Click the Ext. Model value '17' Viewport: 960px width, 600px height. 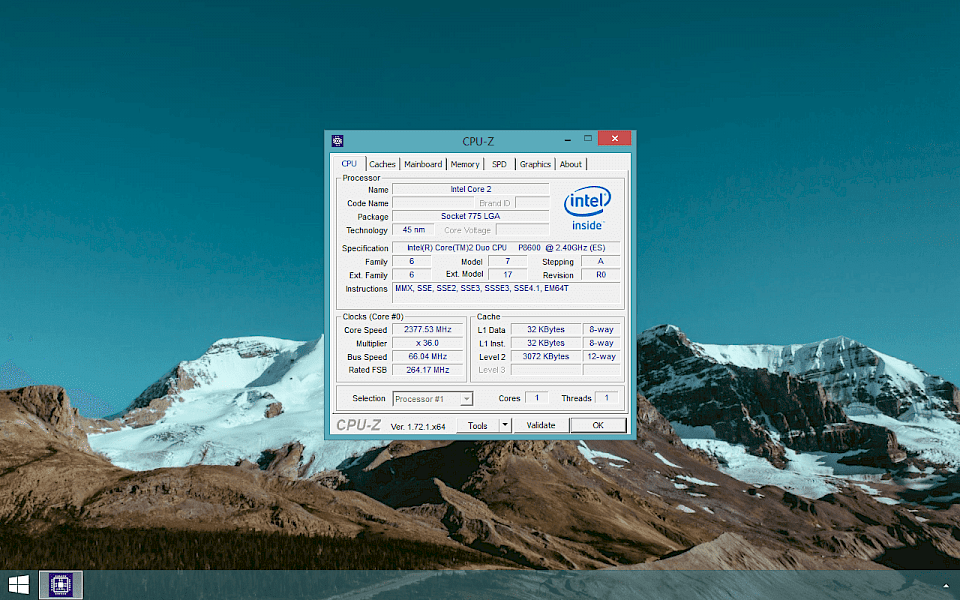(508, 274)
